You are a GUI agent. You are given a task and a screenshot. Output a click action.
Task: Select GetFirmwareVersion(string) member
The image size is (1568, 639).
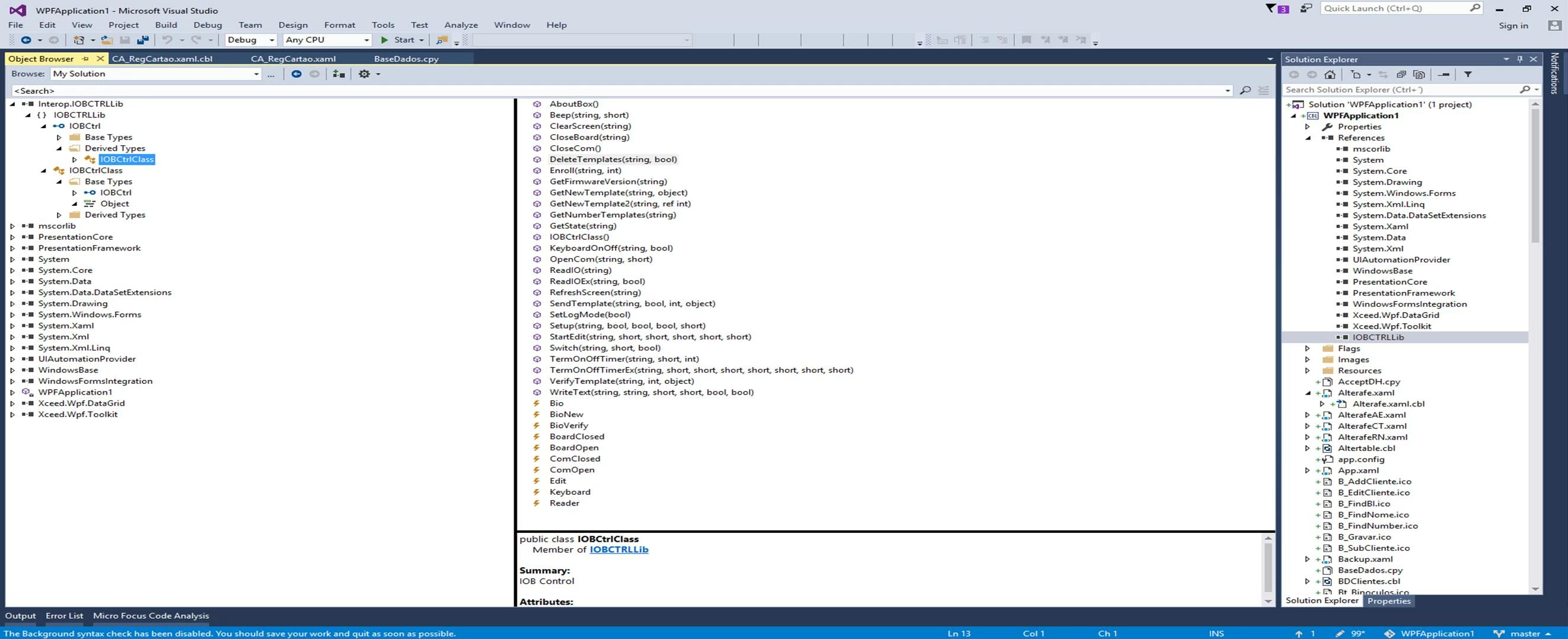click(608, 182)
